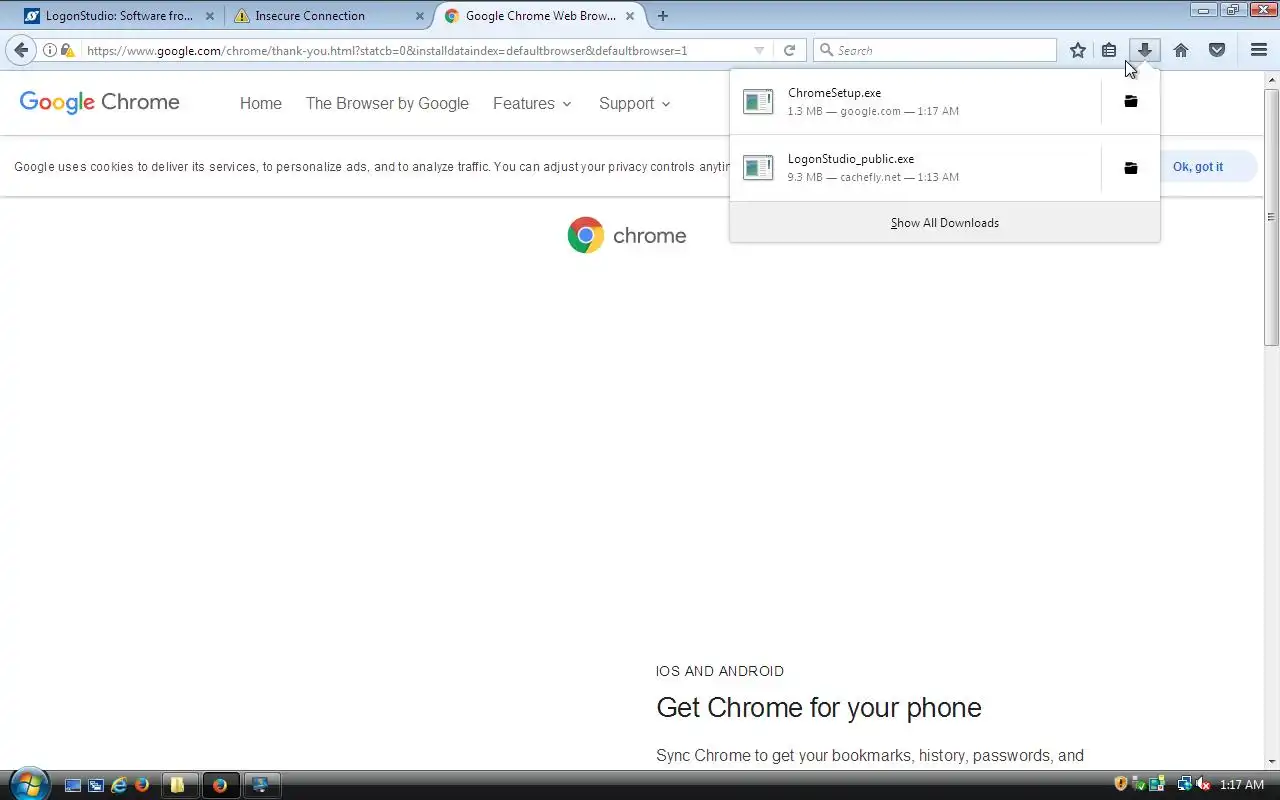
Task: Toggle the Downloads arrow button
Action: point(1145,50)
